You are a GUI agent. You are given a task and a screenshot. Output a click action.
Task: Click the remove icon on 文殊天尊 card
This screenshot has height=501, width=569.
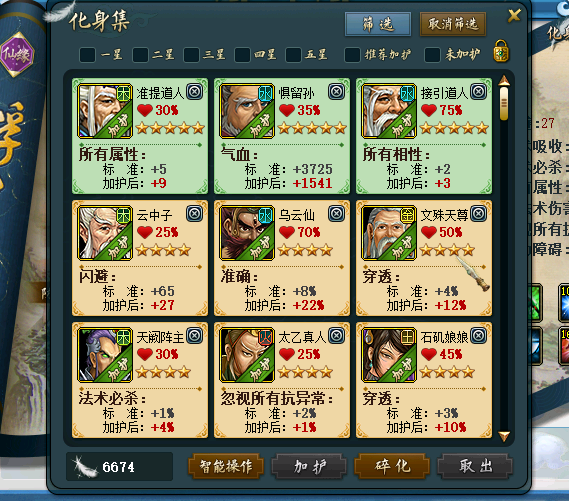coord(478,213)
